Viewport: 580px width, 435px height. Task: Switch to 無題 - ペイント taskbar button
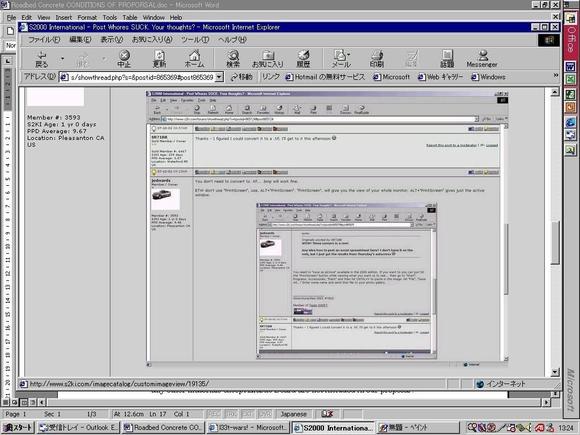418,428
